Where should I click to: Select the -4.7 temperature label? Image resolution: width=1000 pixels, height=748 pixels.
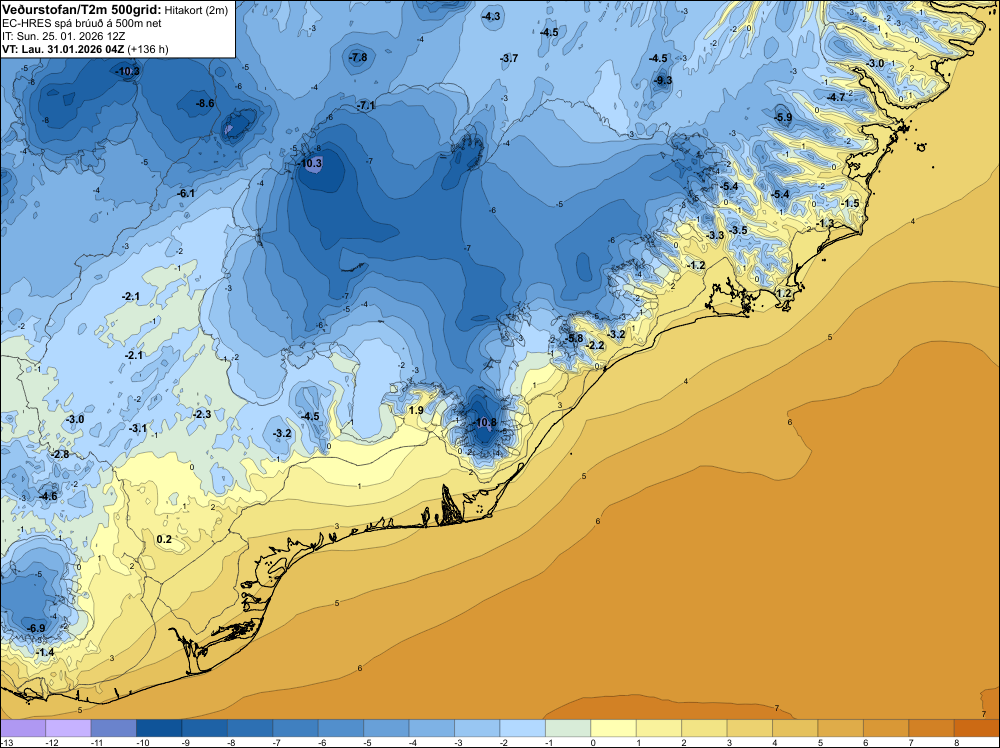(x=835, y=98)
